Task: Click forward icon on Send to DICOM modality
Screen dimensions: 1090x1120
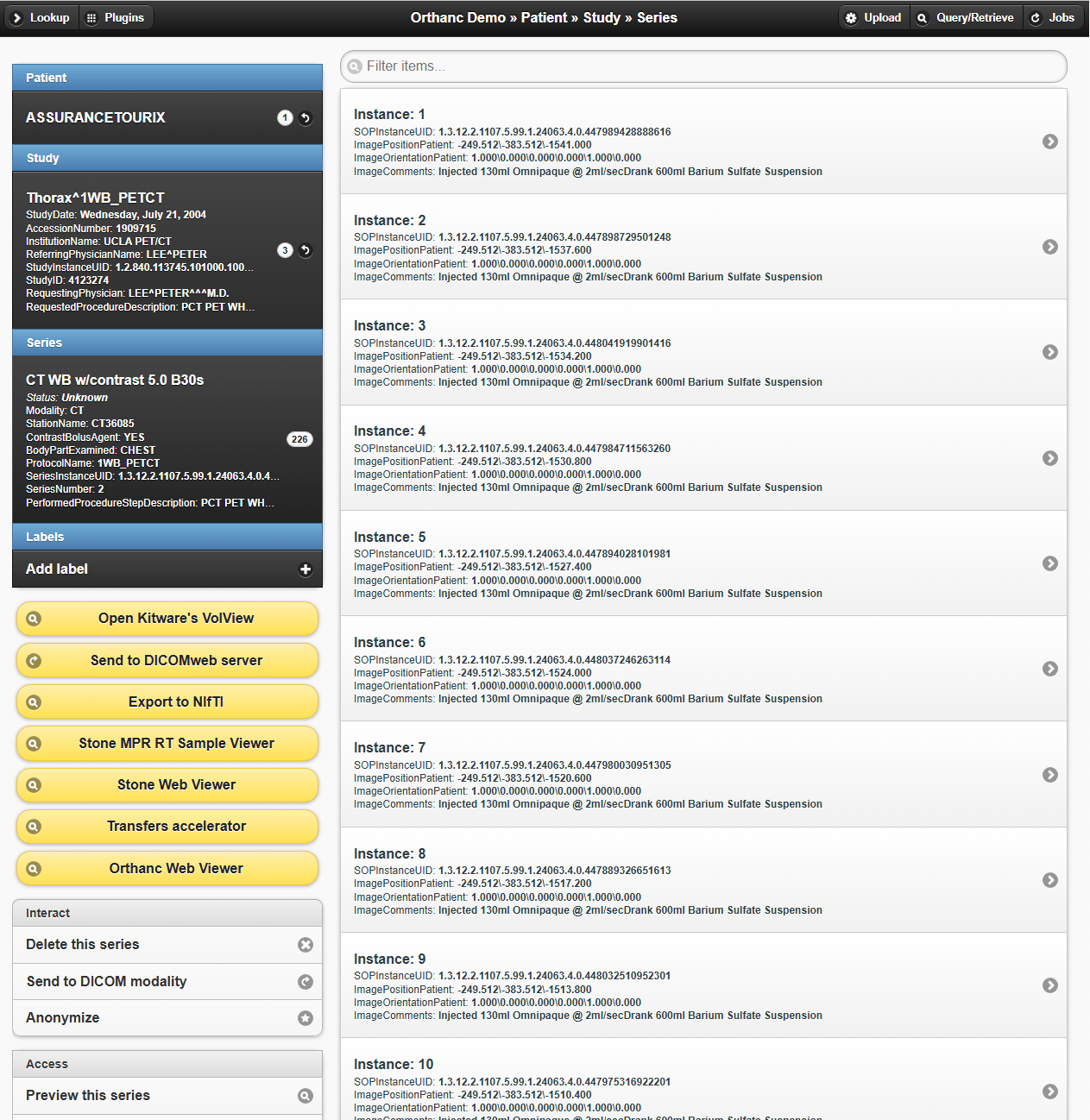Action: pos(306,982)
